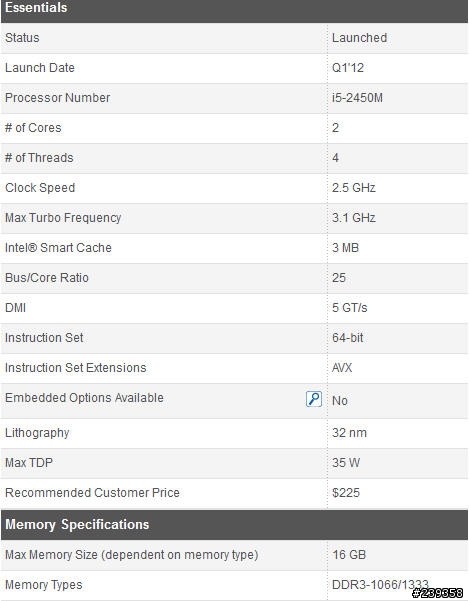Click the Lithography label

tap(37, 433)
